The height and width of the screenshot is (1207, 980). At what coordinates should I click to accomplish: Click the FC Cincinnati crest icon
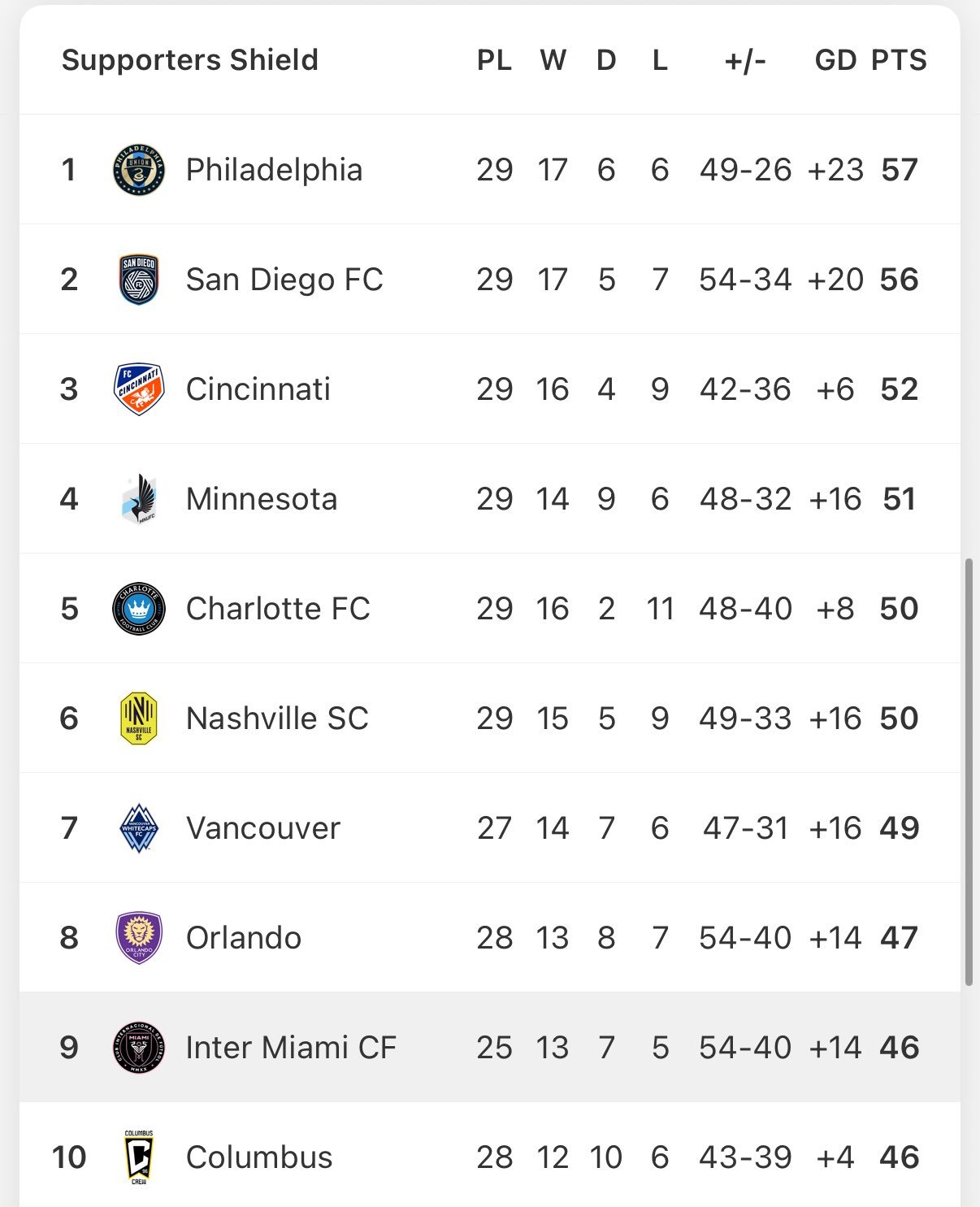[139, 389]
